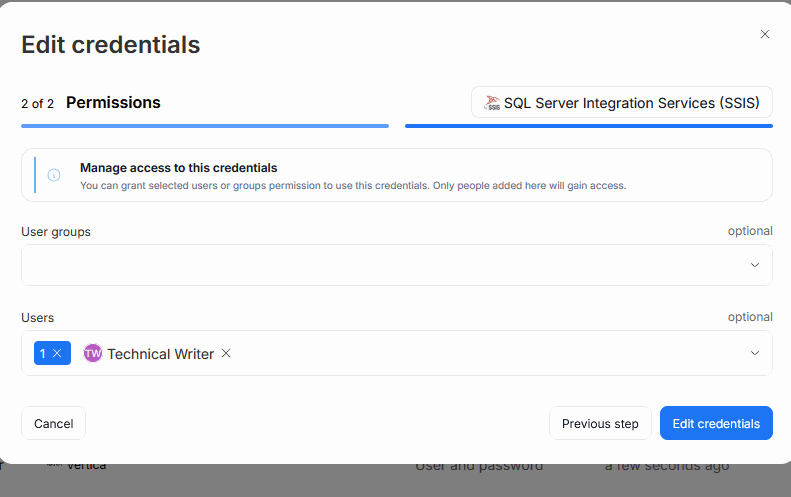Click the "2 of 2" step indicator

tap(37, 103)
